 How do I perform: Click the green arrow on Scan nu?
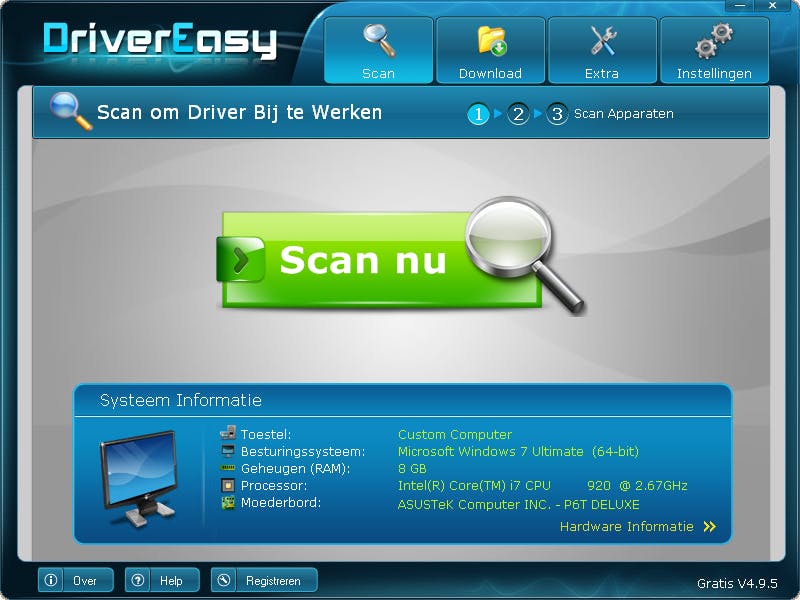240,260
